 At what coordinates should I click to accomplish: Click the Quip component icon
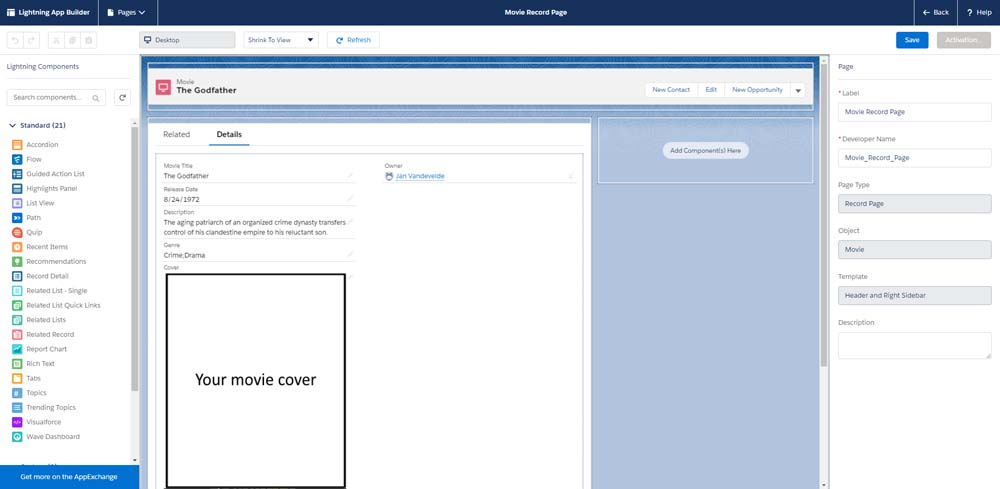(x=18, y=232)
